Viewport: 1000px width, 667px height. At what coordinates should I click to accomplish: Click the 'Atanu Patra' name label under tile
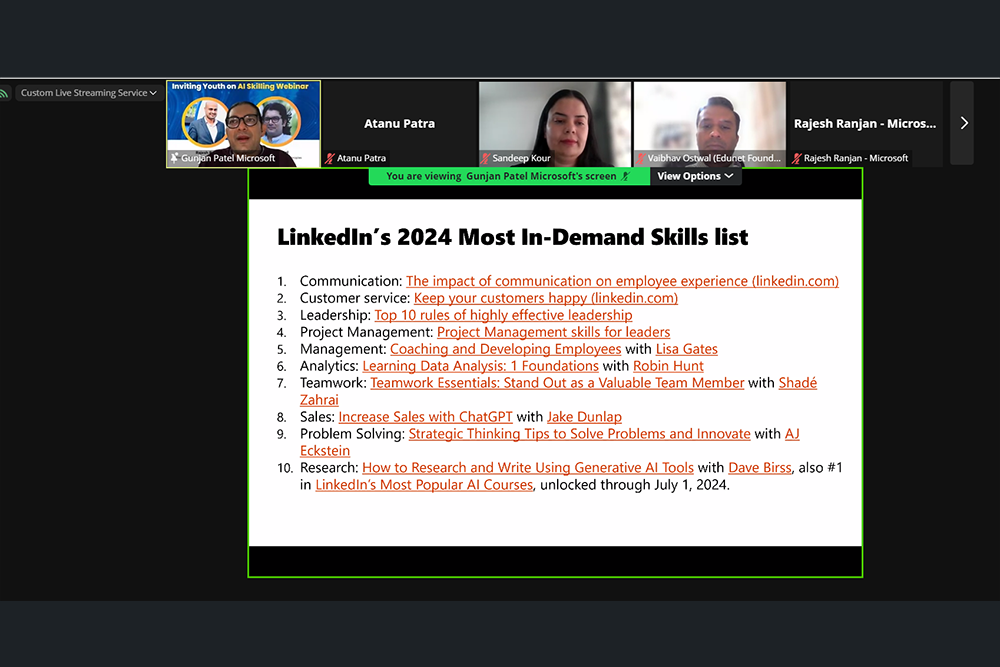(x=362, y=158)
